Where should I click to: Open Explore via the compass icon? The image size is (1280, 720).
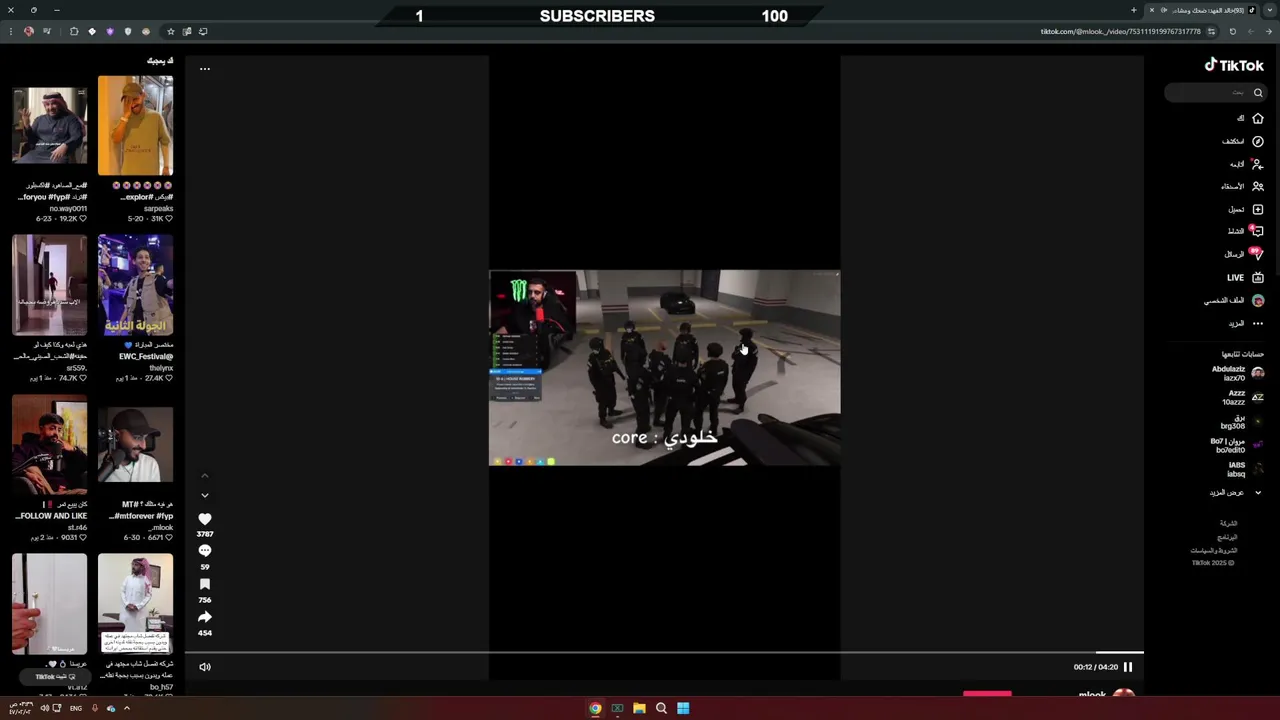(1258, 141)
